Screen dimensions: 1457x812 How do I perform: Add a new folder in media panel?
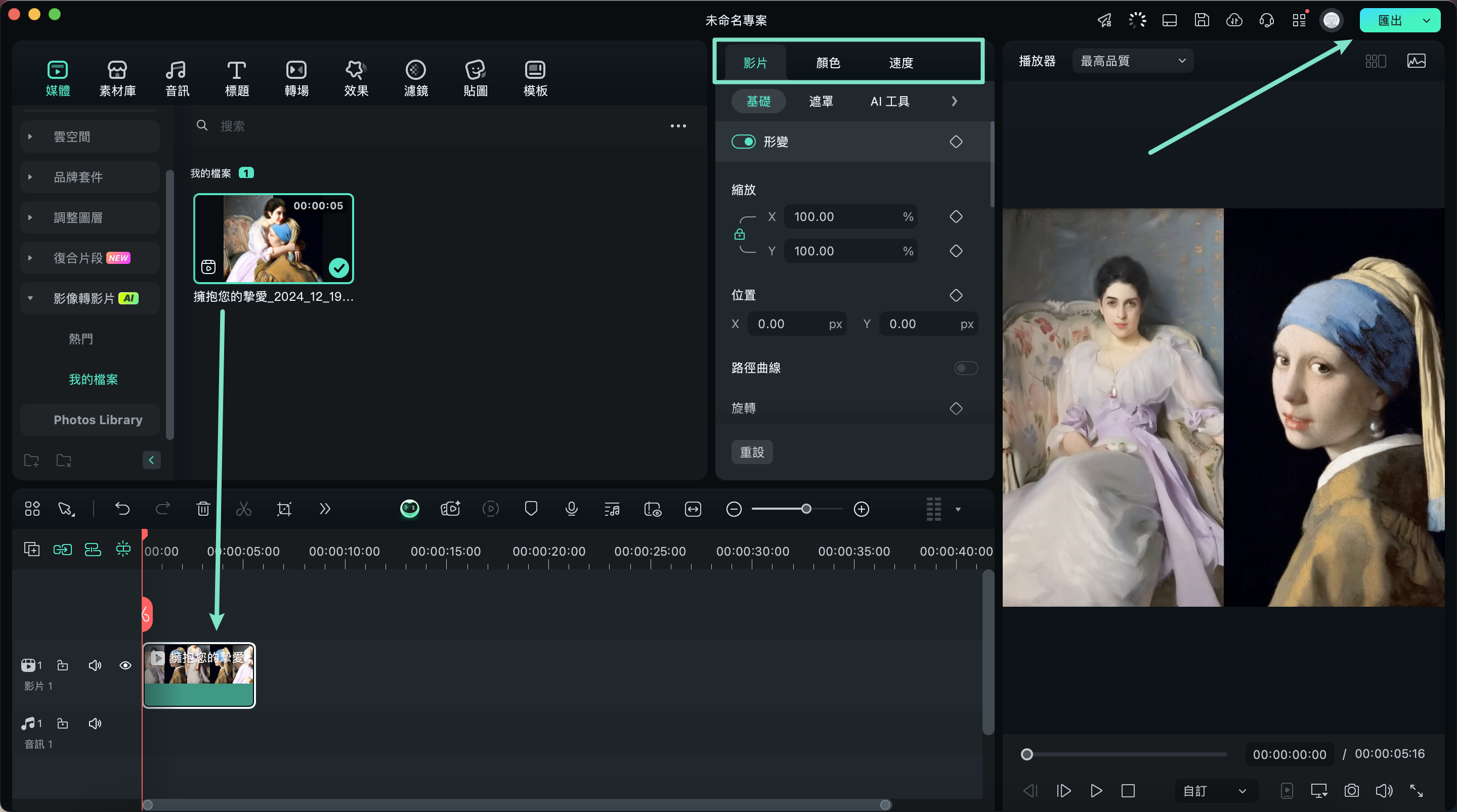(32, 460)
